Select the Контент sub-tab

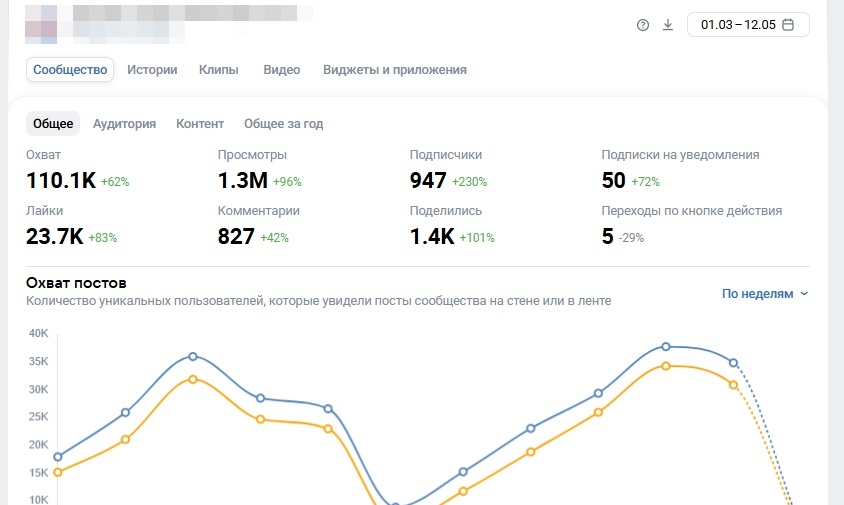(200, 123)
